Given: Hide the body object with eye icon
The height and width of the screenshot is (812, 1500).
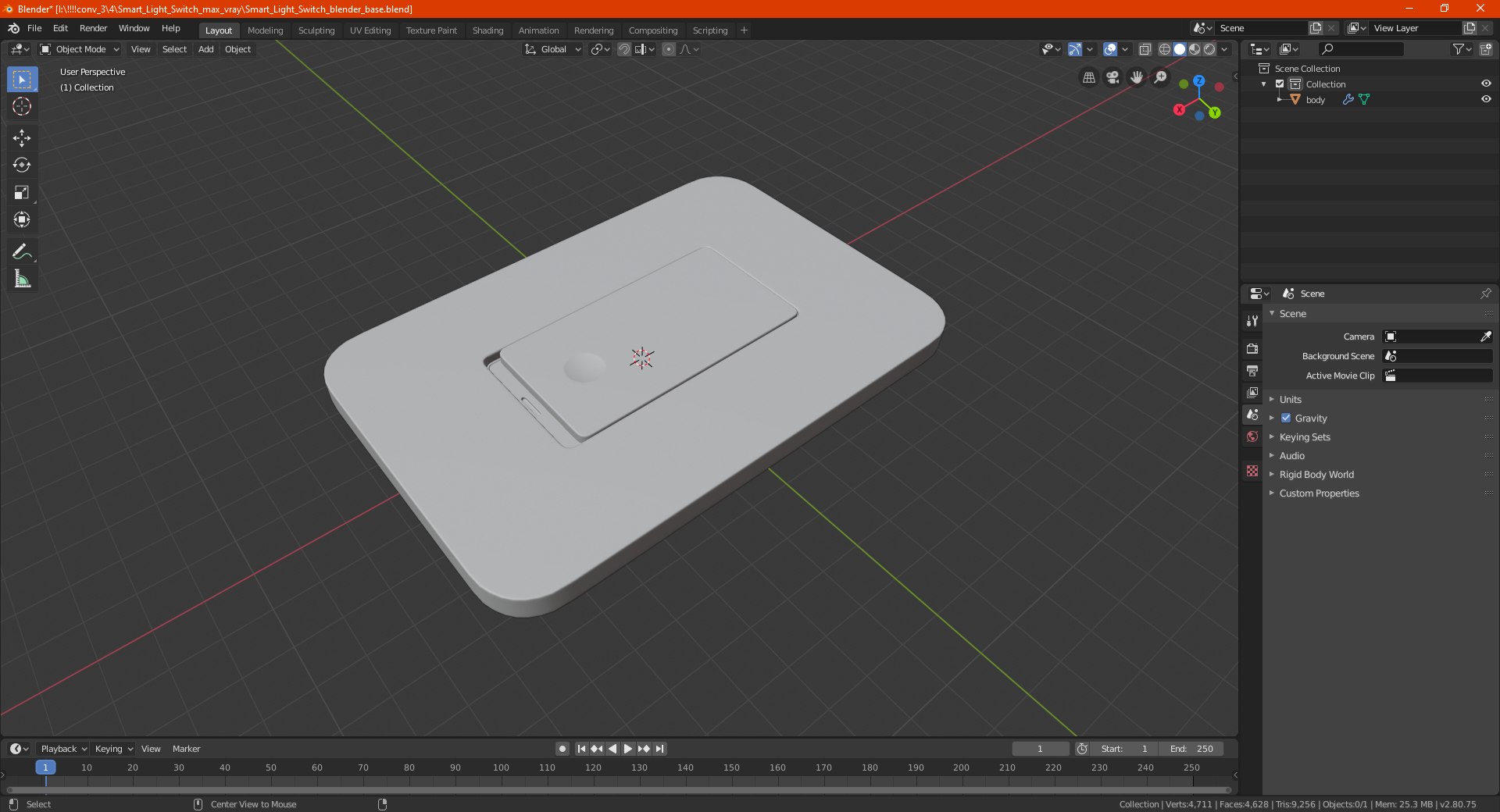Looking at the screenshot, I should pos(1486,99).
